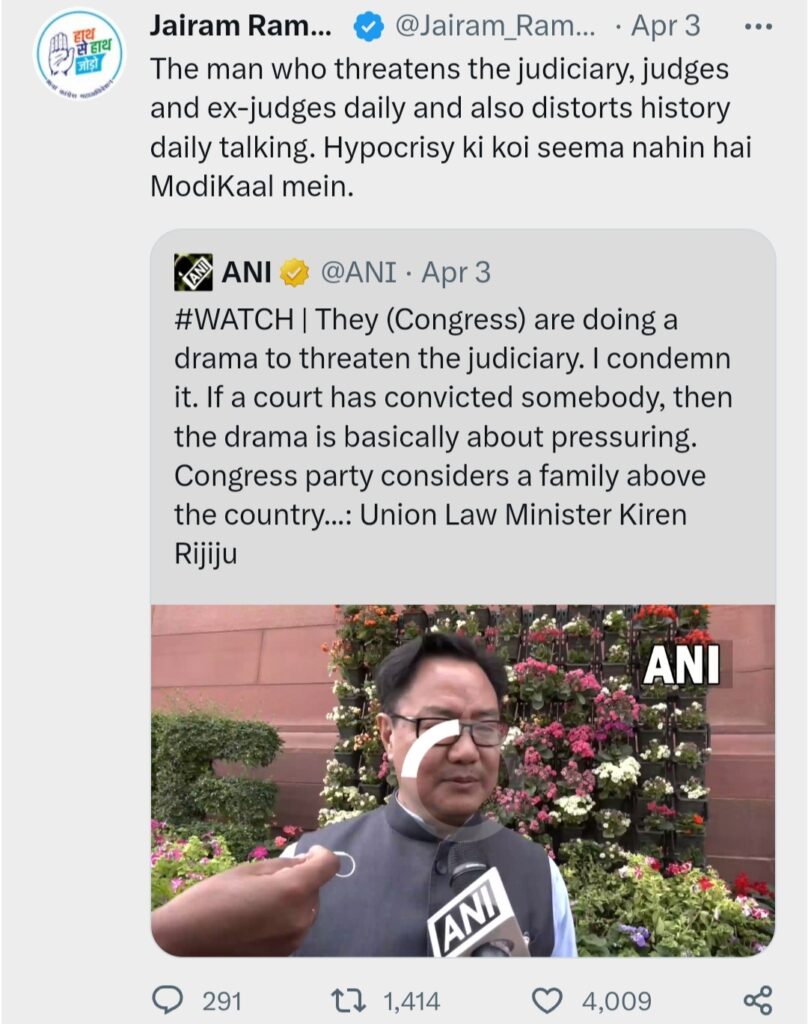Open the quoted tweet's Apr 3 date
This screenshot has height=1024, width=808.
point(455,272)
